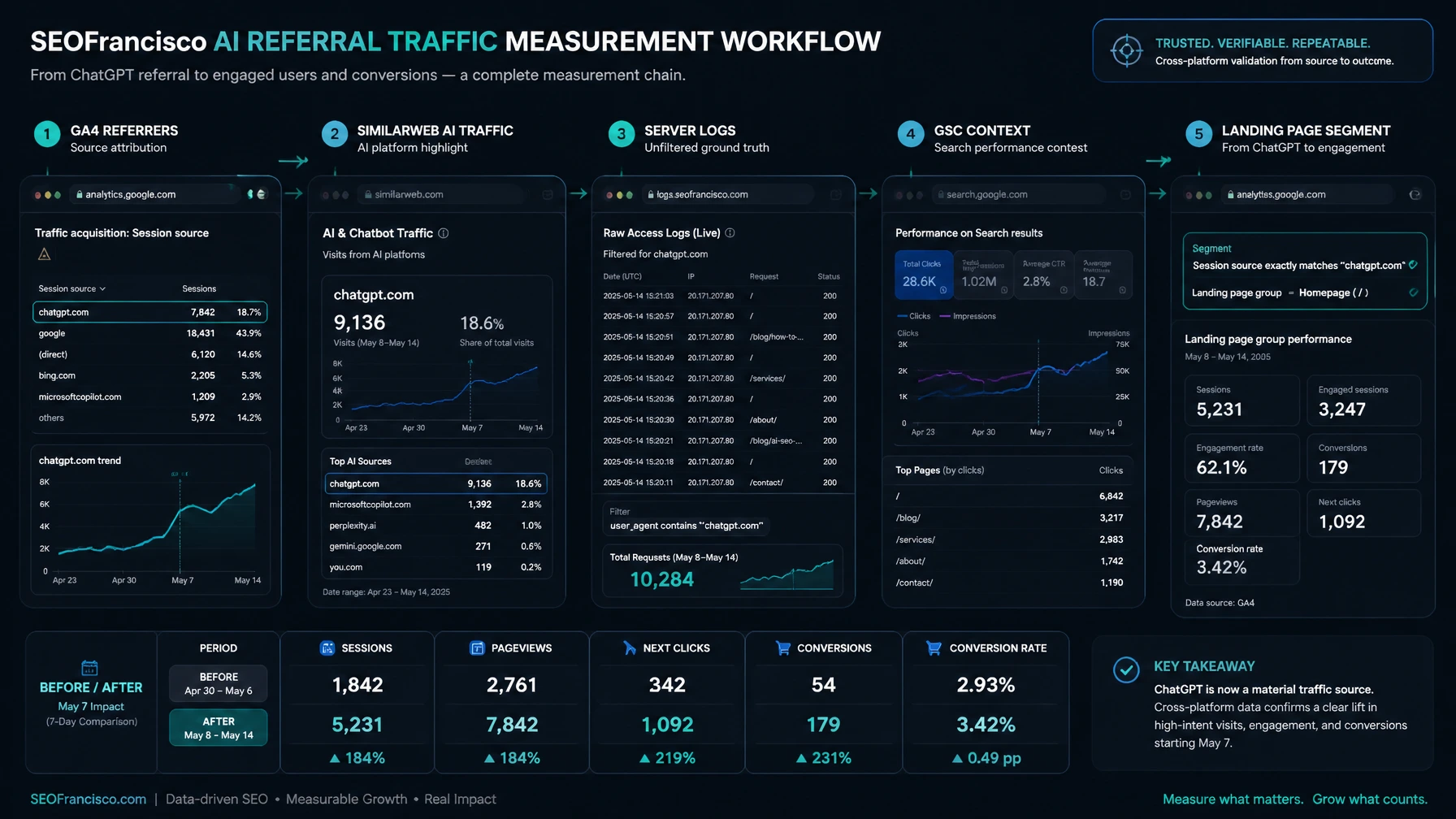Select the BEFORE Apr 30 – May 6 period
Viewport: 1456px width, 819px height.
[219, 683]
